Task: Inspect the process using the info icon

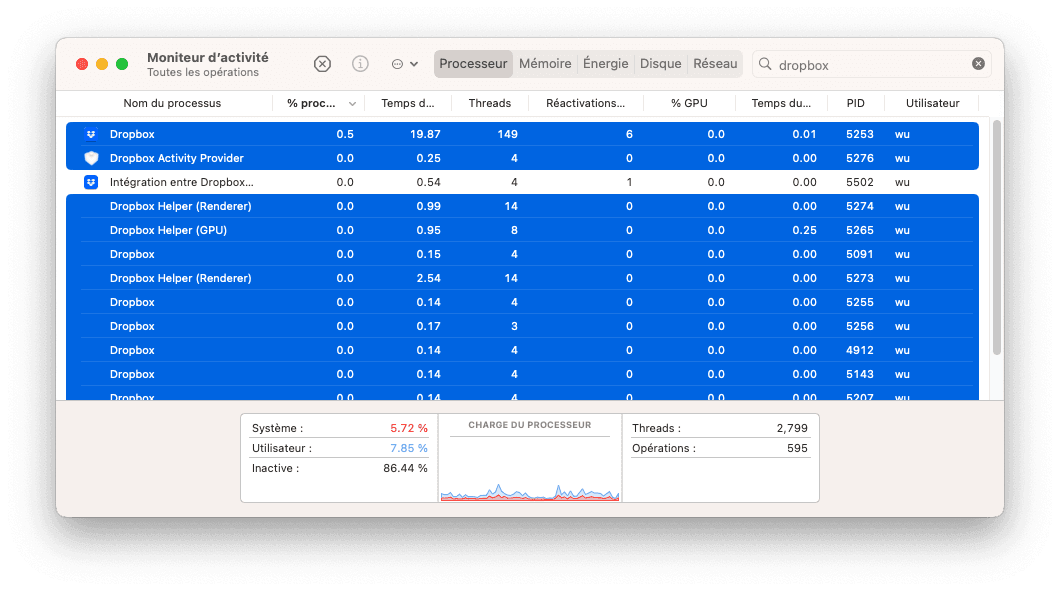Action: (x=359, y=64)
